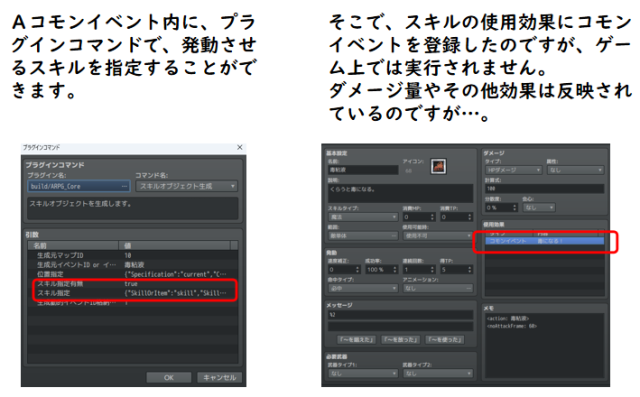Click the skill description text box
This screenshot has height=397, width=640.
[400, 193]
